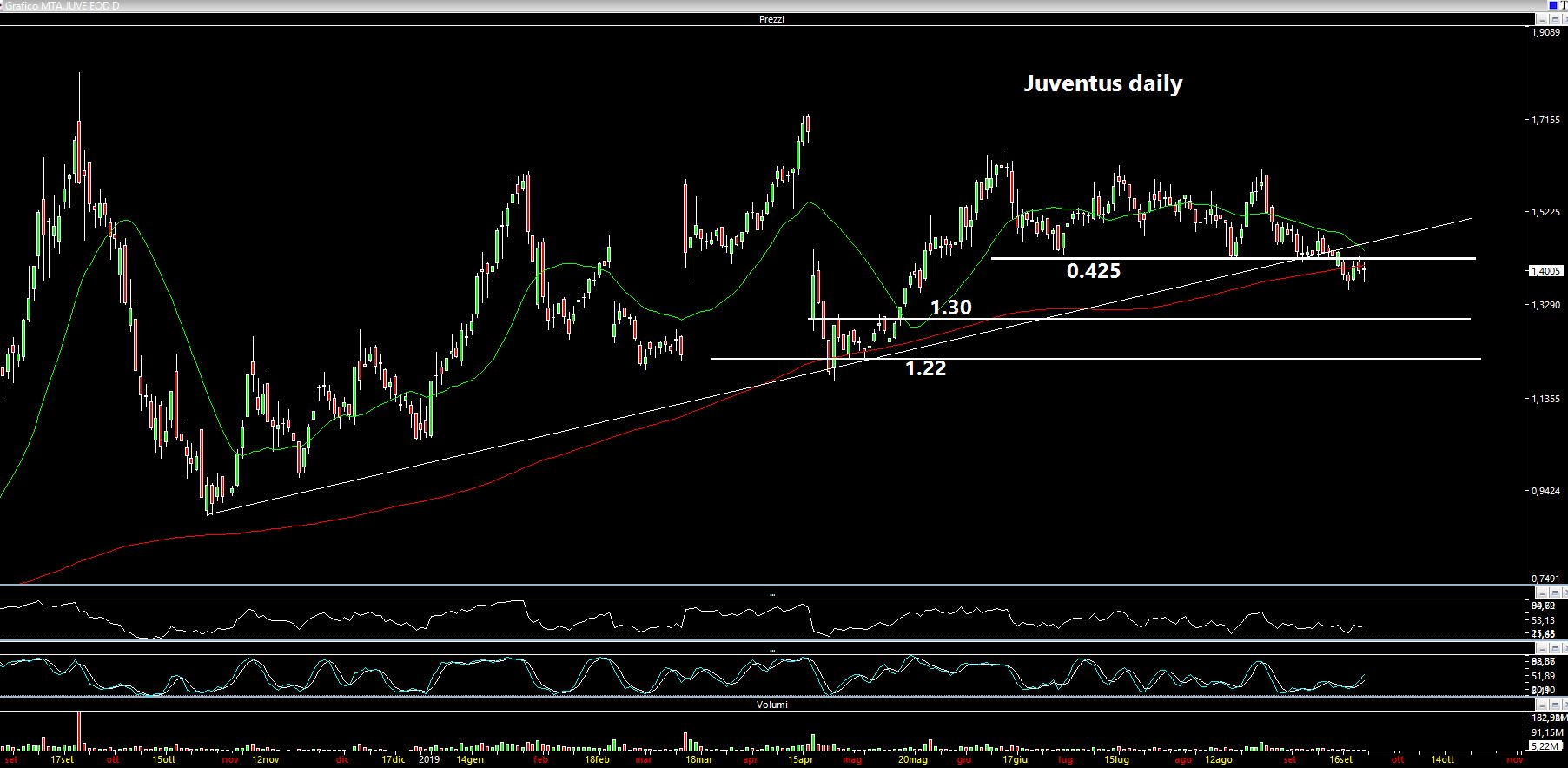This screenshot has width=1568, height=768.
Task: Click the 15ott date label
Action: point(163,759)
